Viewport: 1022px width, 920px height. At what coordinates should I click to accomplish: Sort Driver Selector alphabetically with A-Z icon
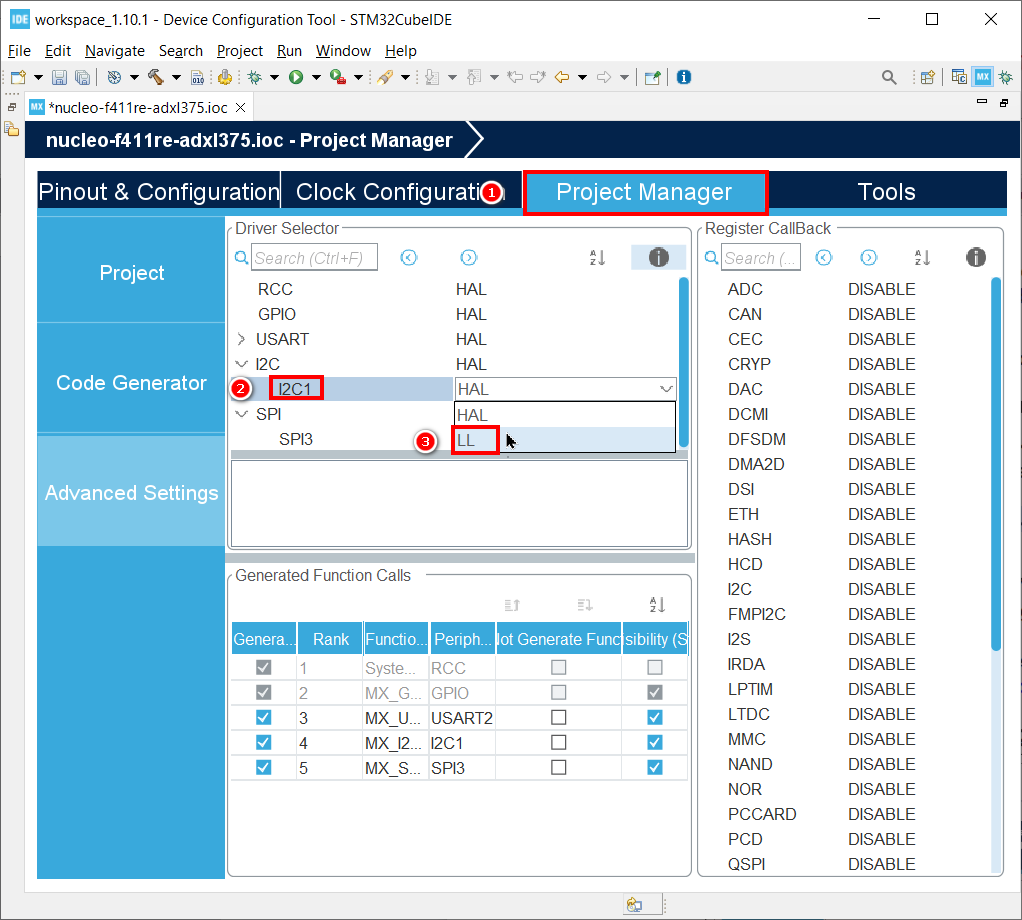598,257
